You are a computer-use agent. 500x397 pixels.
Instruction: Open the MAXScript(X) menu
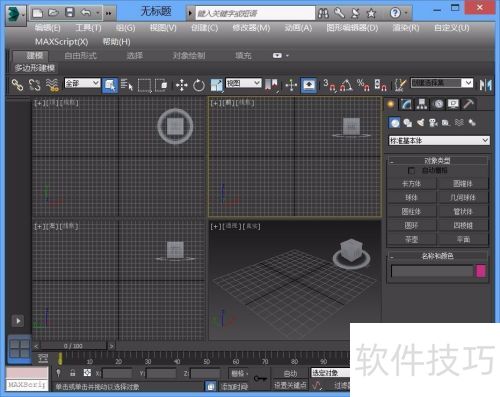click(x=62, y=42)
